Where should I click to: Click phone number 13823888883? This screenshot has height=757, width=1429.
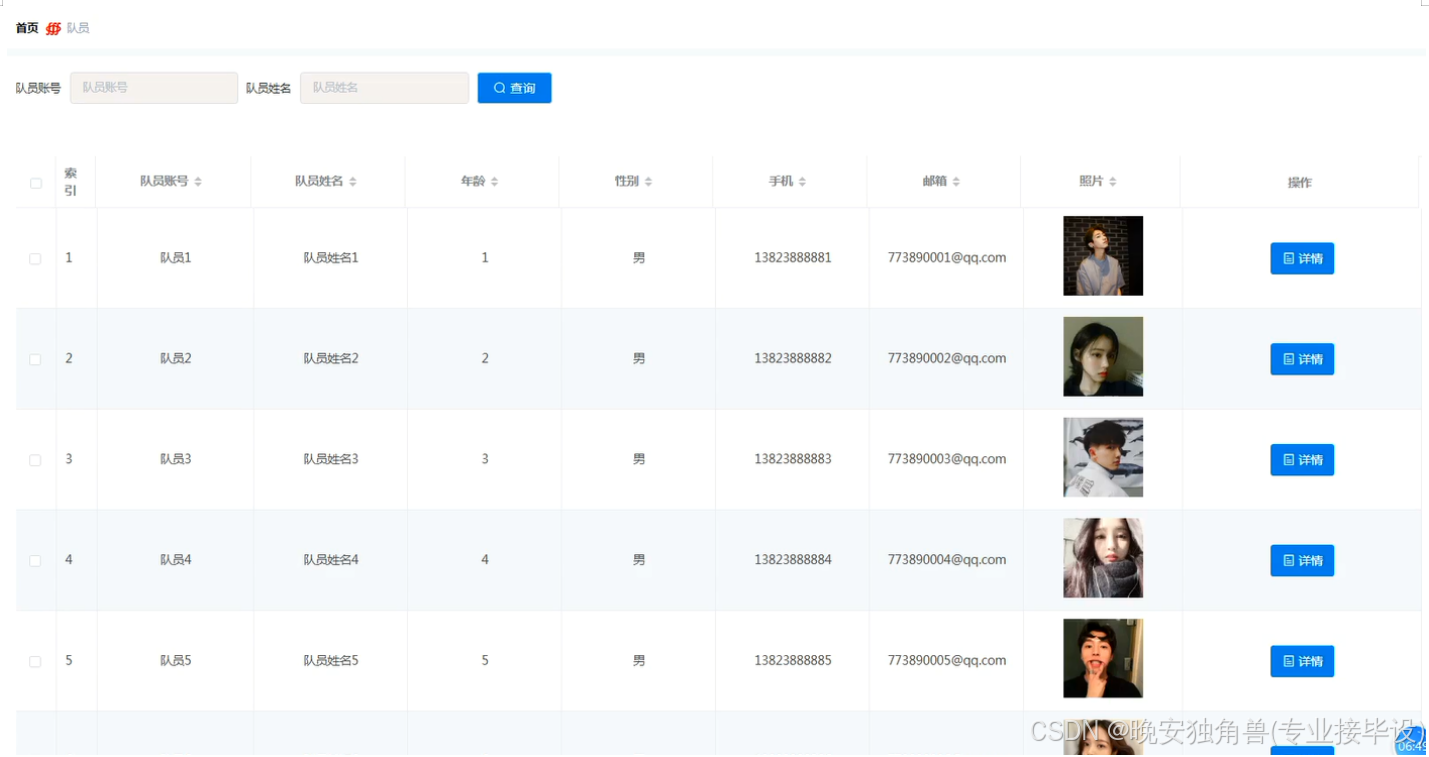(x=793, y=459)
